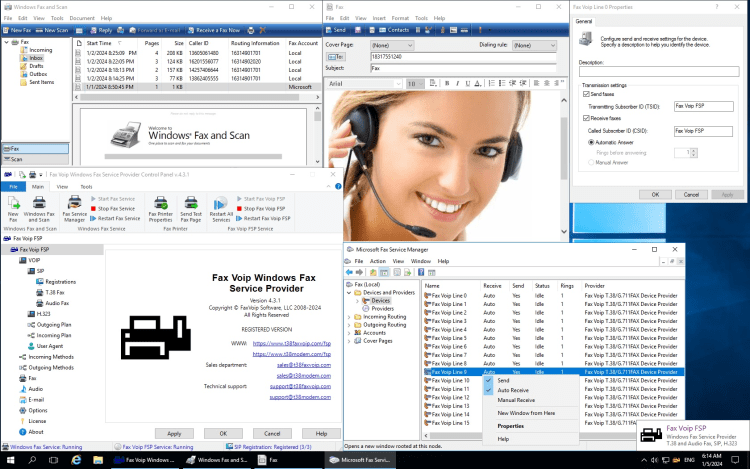Click Stop Fax Service in ribbon
The width and height of the screenshot is (750, 469).
pyautogui.click(x=113, y=209)
